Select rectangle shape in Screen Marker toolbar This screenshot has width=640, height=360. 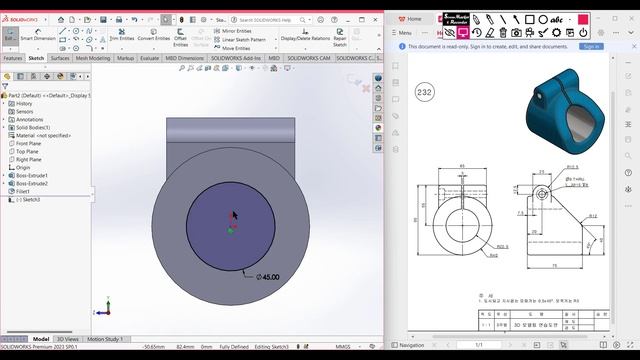[529, 19]
